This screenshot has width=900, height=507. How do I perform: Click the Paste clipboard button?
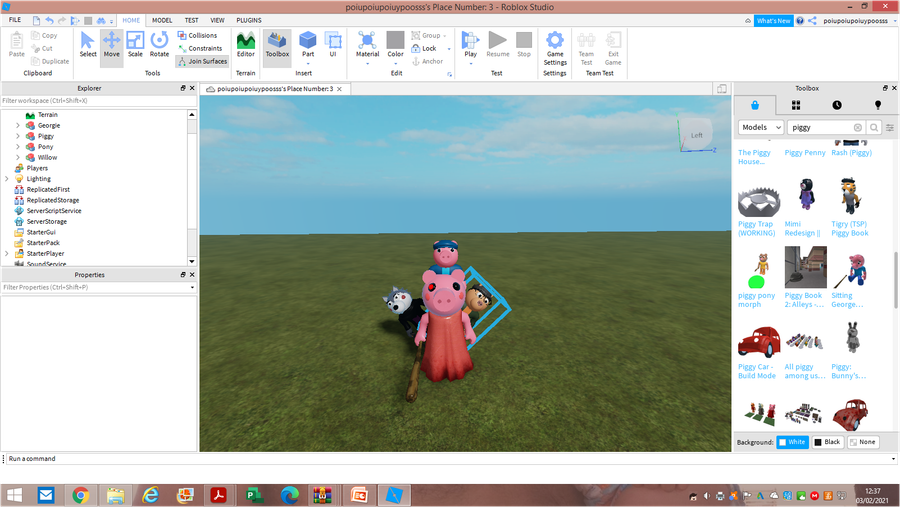click(17, 45)
